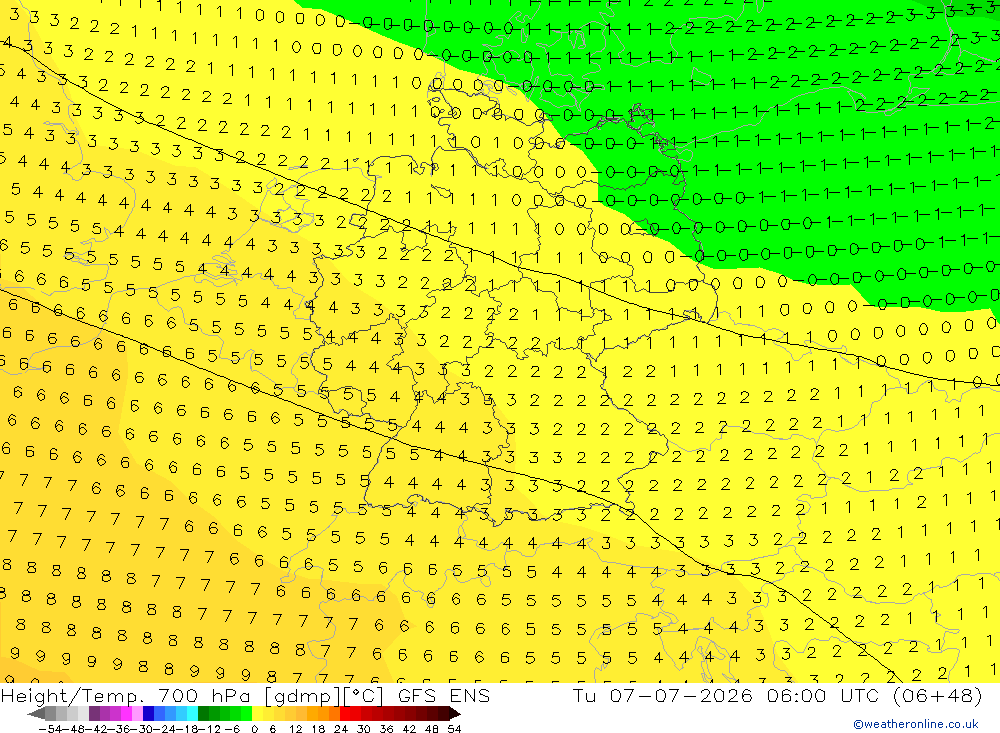
Task: Click the left arrow end of the color legend
Action: [36, 714]
